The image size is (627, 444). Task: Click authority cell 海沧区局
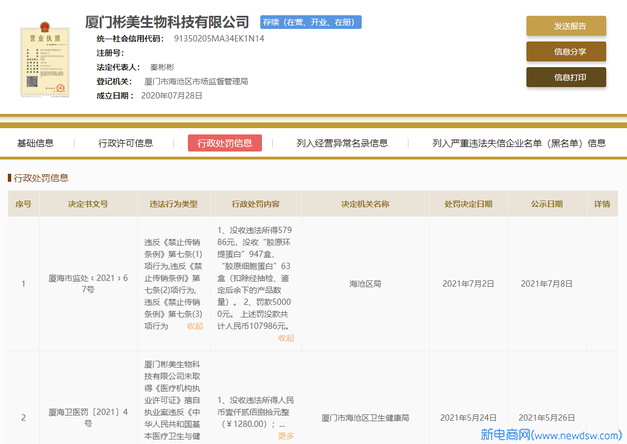(365, 284)
